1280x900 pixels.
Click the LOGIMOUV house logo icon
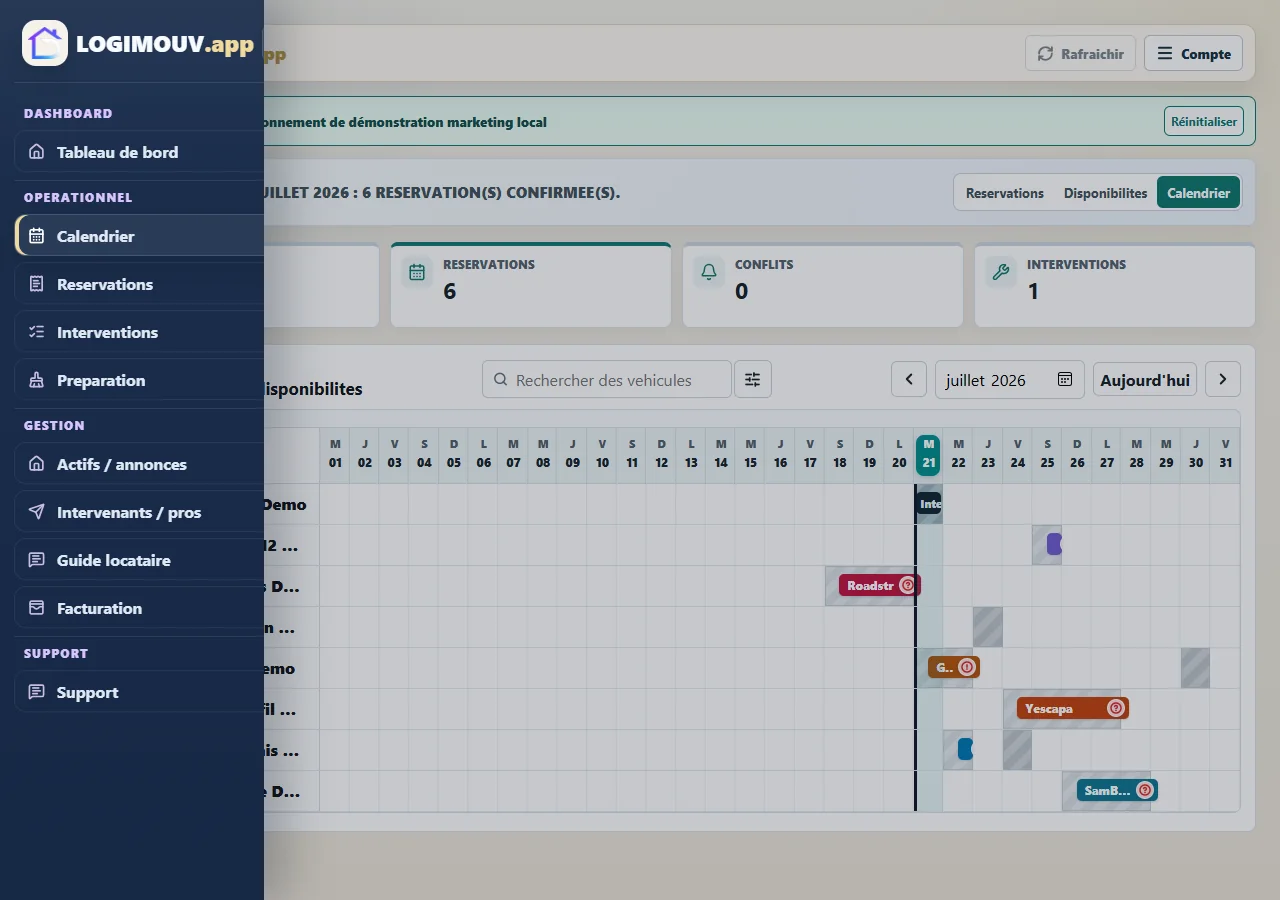(x=45, y=43)
